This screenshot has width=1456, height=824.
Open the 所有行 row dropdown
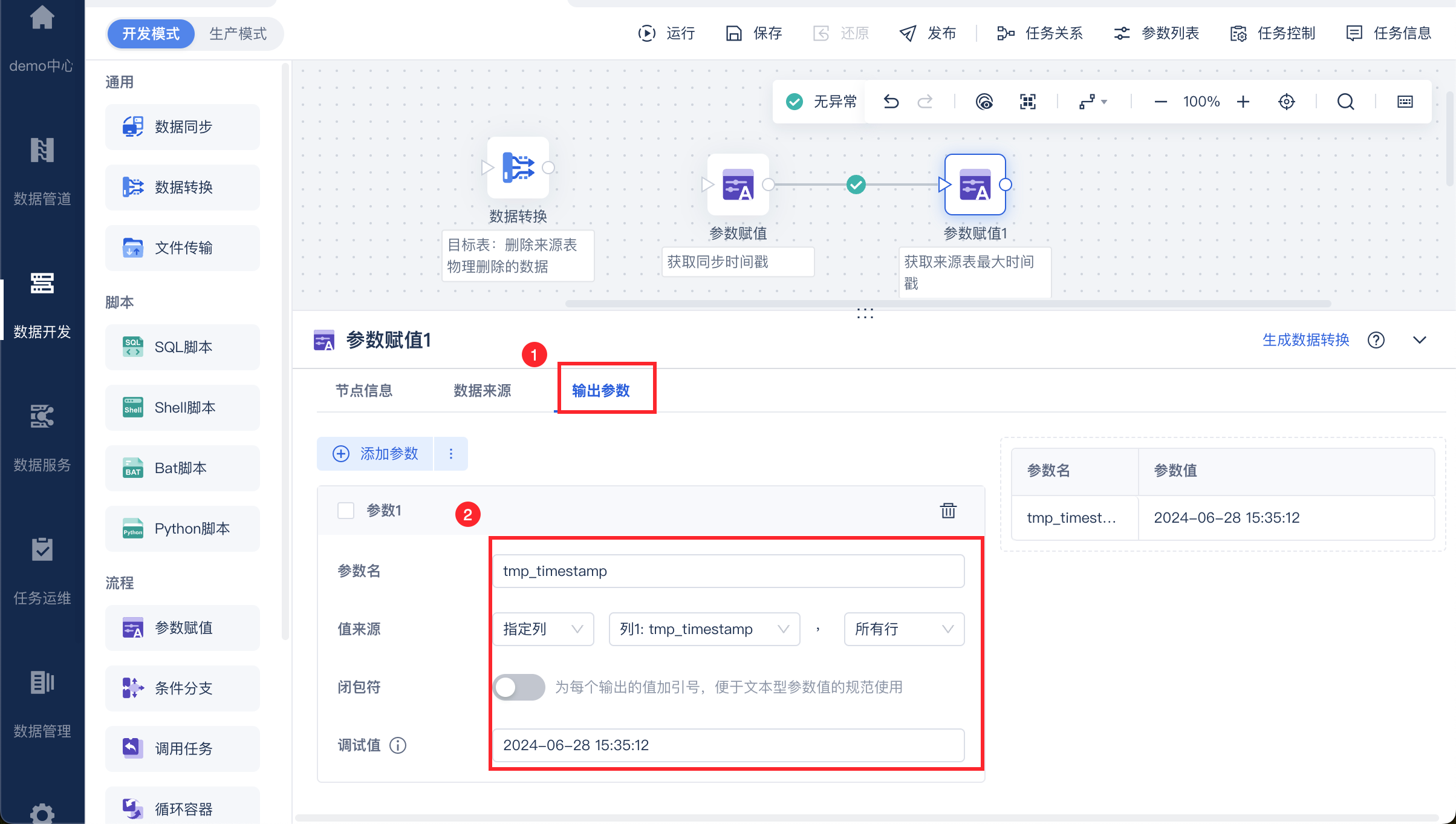coord(903,629)
